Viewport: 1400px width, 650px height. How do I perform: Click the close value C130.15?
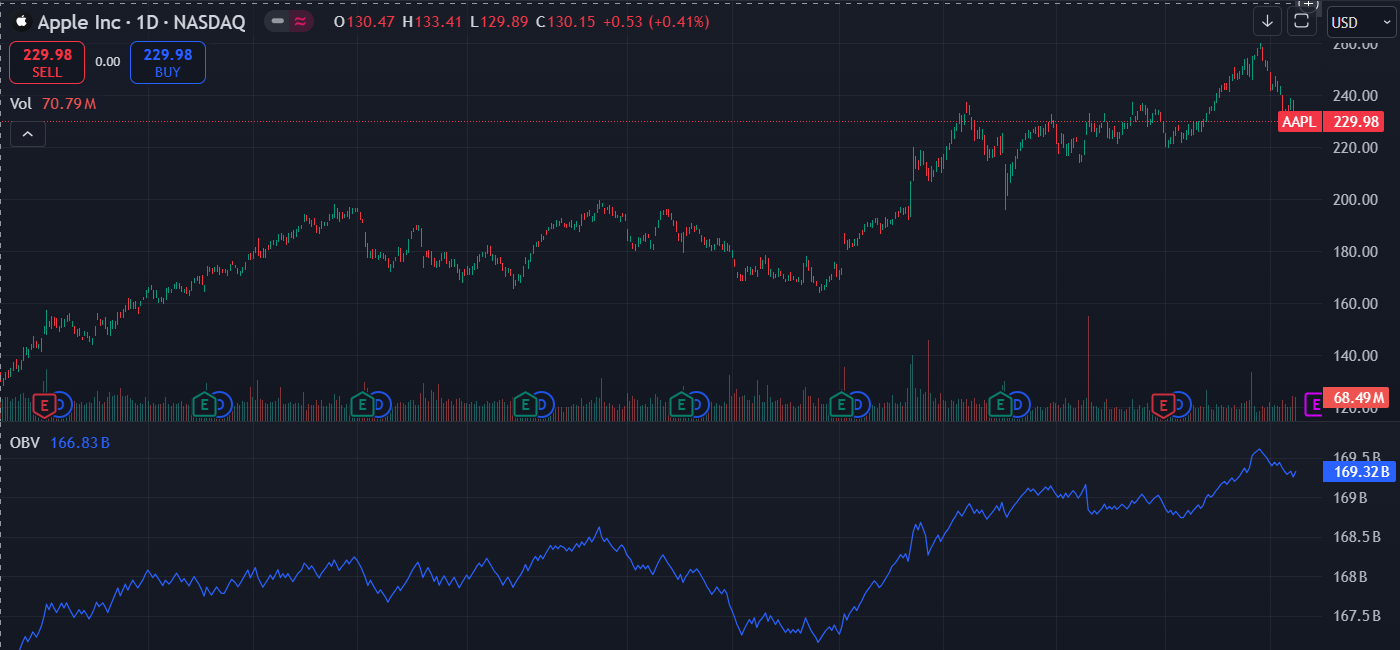pos(567,21)
